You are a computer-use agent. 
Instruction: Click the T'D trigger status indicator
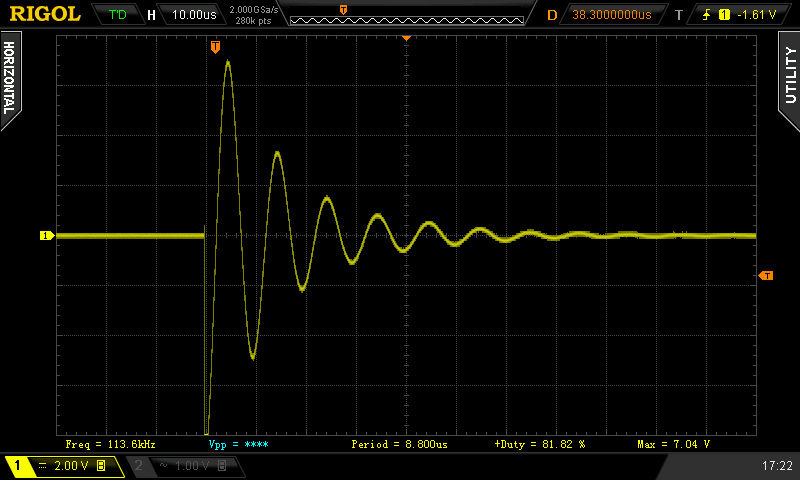click(x=118, y=14)
